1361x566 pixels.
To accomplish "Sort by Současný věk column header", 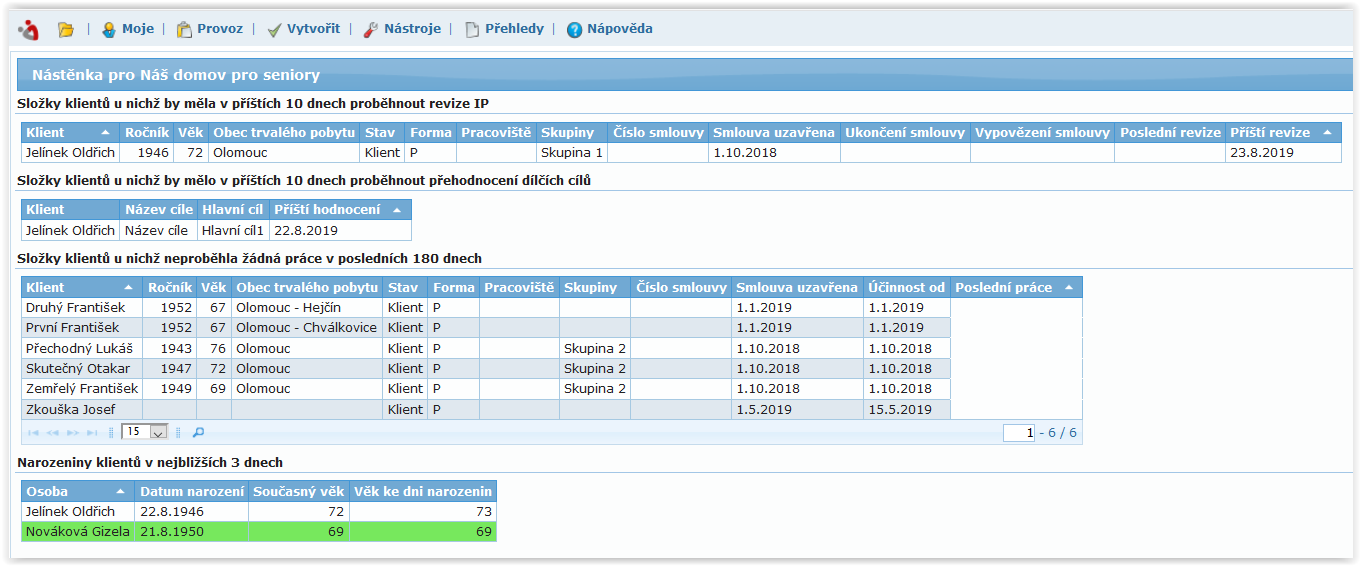I will [299, 491].
